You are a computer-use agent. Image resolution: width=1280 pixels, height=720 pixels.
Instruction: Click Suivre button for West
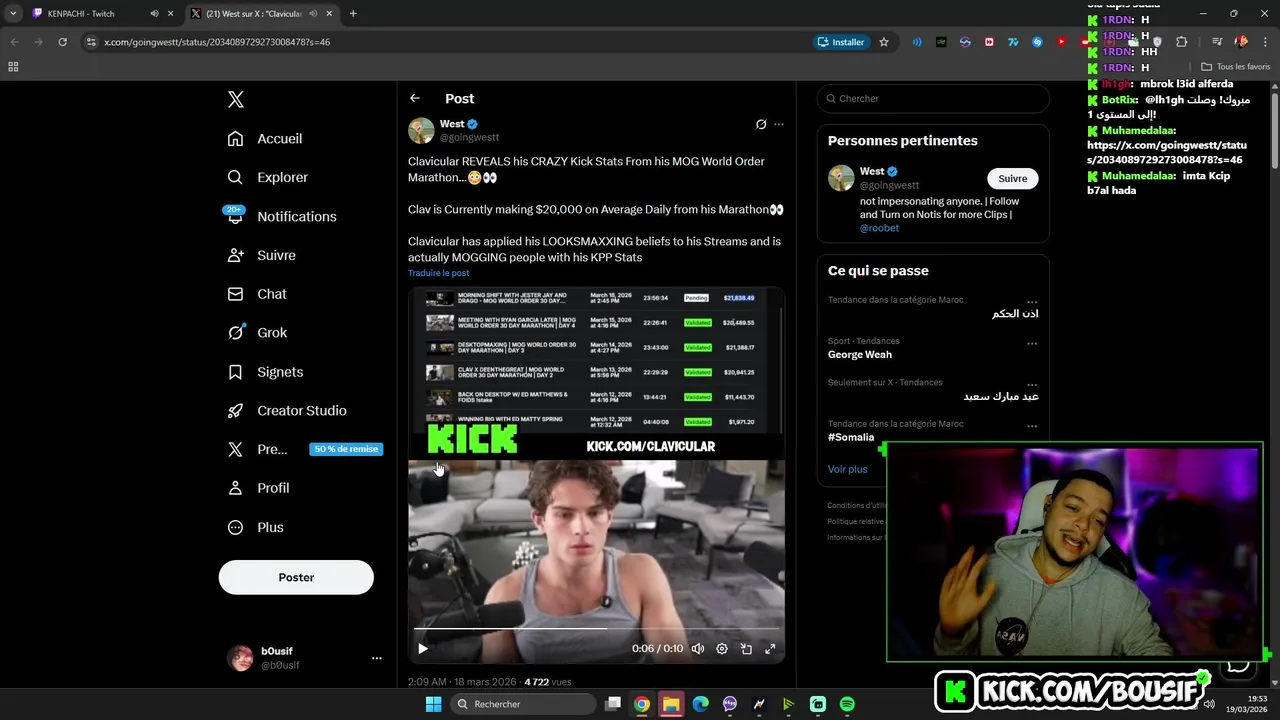pyautogui.click(x=1013, y=178)
